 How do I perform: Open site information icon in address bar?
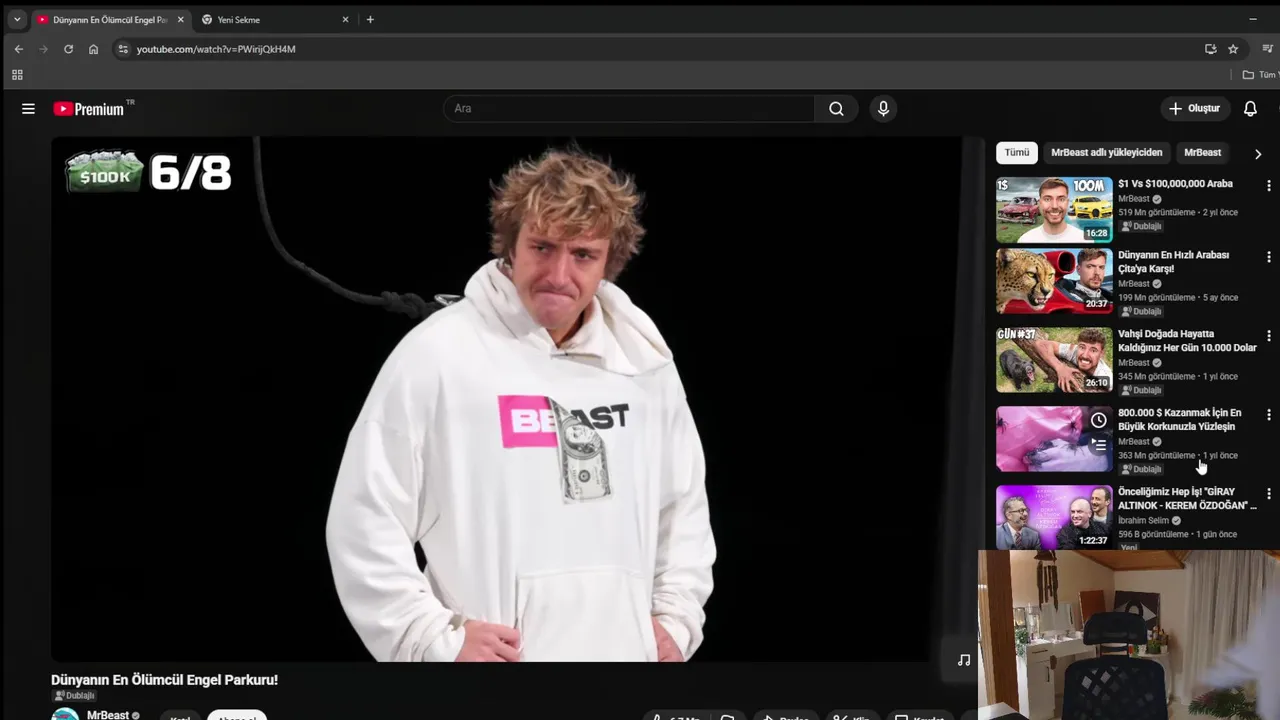click(x=122, y=49)
